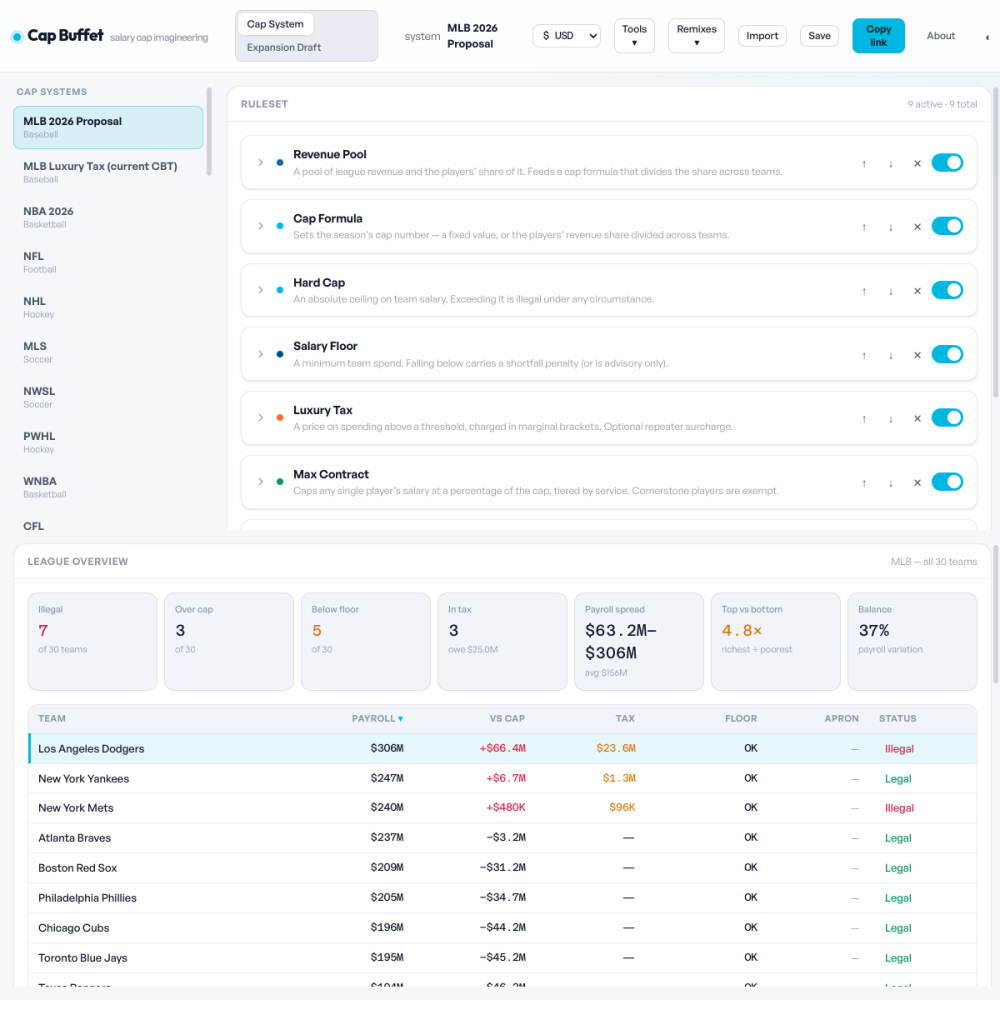Click the Below floor stat card
1000x1033 pixels.
pos(366,641)
